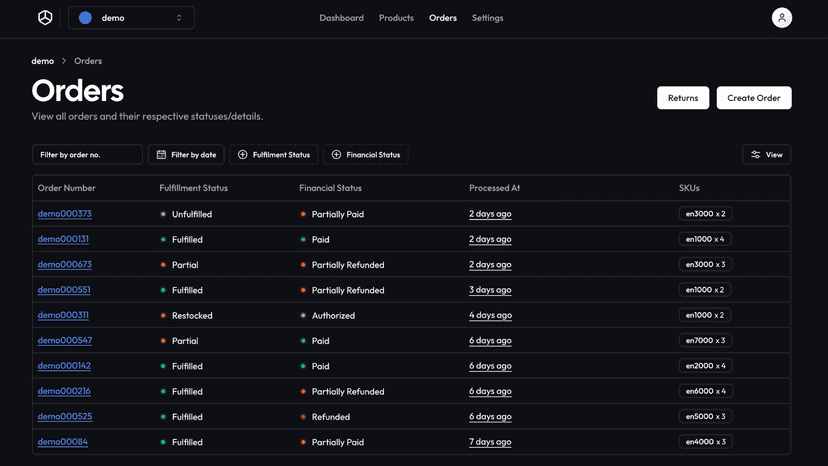Click the Unfulfilled status in demo000373 row
Screen dimensions: 828x466
pyautogui.click(x=192, y=214)
